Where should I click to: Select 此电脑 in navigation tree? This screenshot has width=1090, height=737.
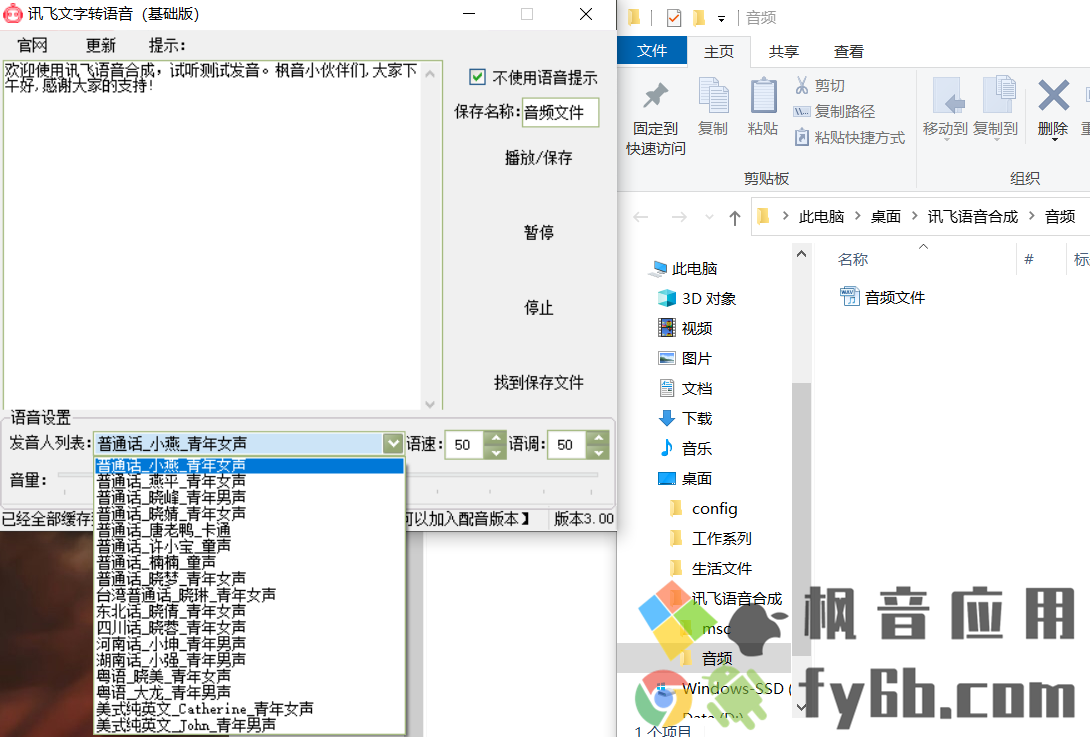[x=684, y=268]
